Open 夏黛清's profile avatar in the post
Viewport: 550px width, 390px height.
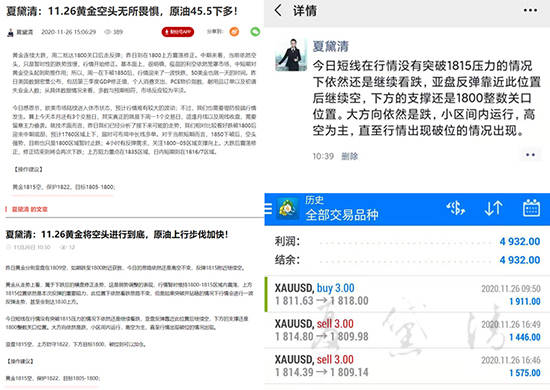[x=291, y=55]
